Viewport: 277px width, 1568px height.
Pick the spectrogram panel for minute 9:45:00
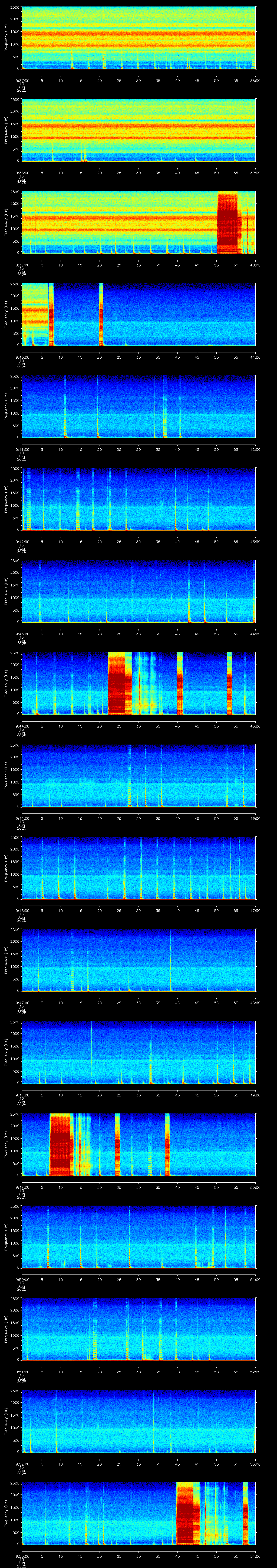pos(139,775)
